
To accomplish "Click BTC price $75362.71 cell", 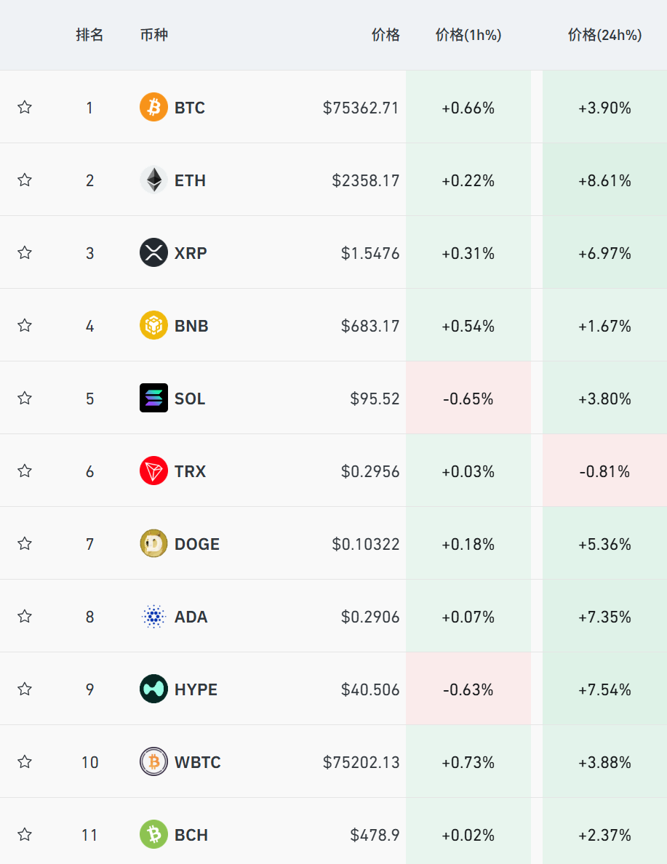I will [361, 107].
